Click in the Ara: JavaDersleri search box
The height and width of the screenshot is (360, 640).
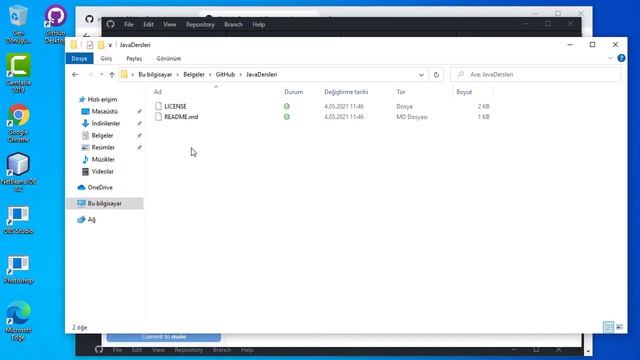pyautogui.click(x=536, y=75)
